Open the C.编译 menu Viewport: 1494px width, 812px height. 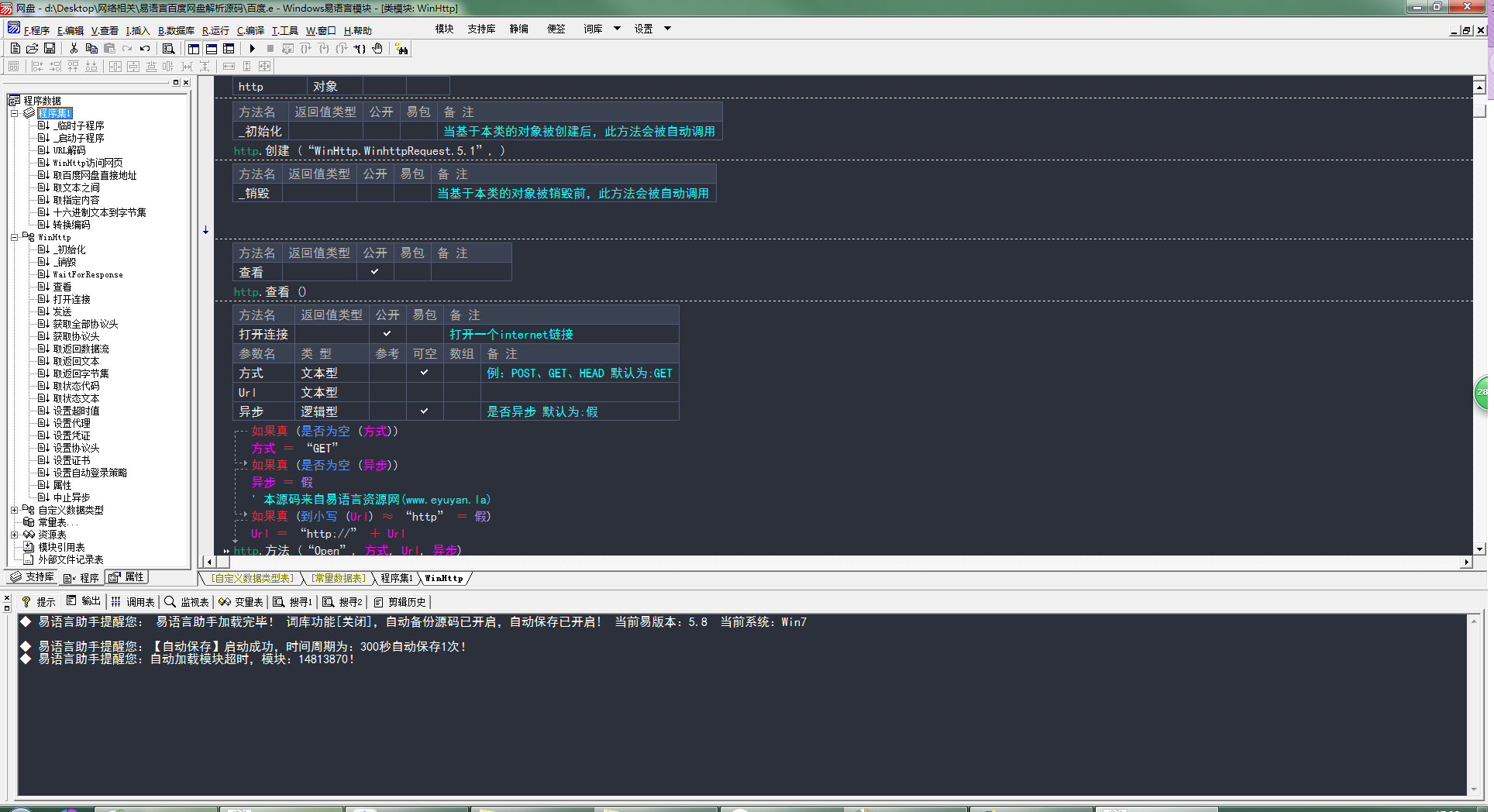(x=250, y=30)
